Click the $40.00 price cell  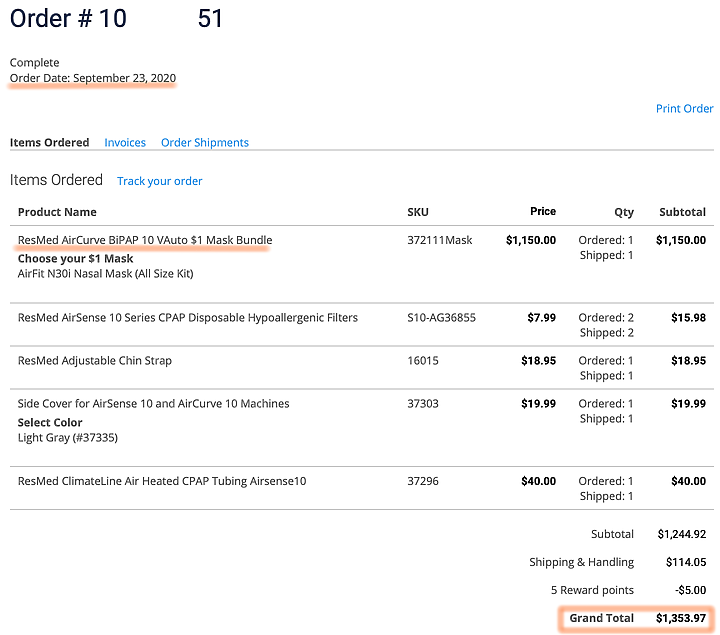coord(539,481)
